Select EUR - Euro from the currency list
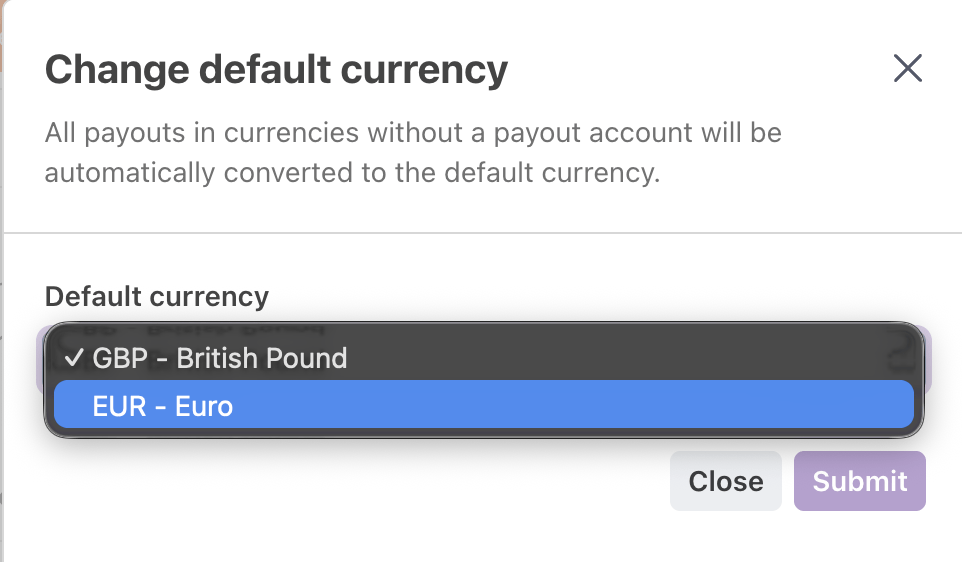The width and height of the screenshot is (962, 562). click(162, 406)
